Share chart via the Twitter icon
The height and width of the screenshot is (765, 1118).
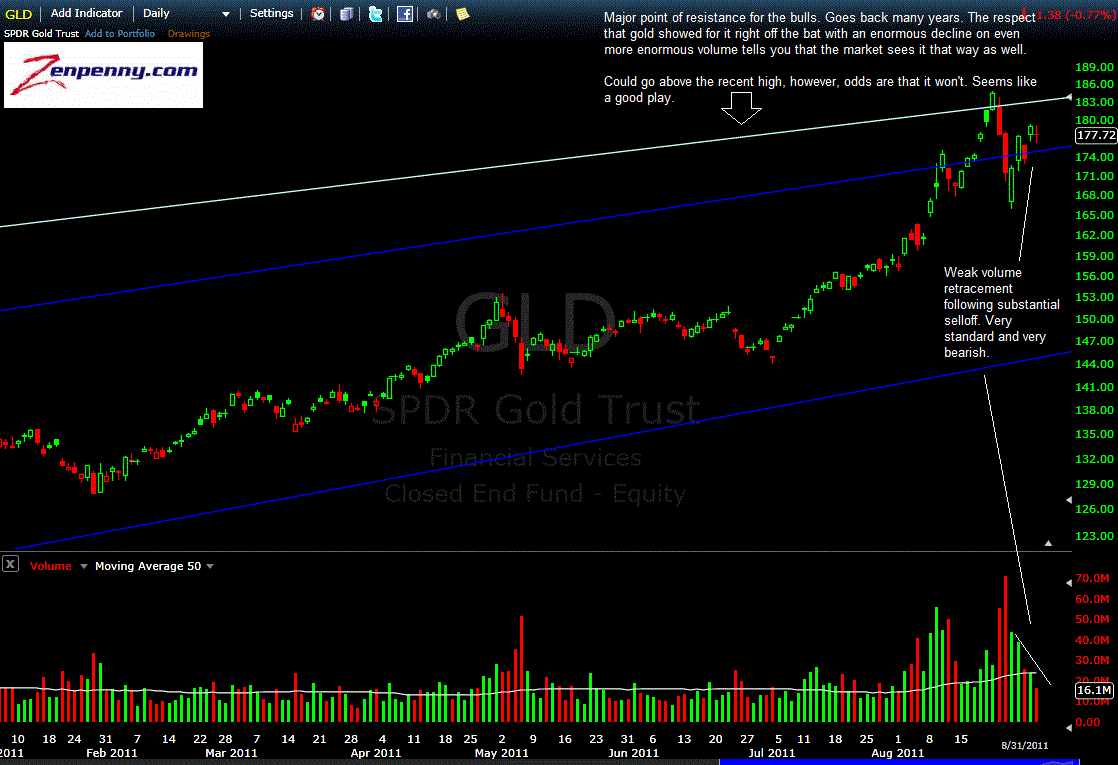pos(375,14)
